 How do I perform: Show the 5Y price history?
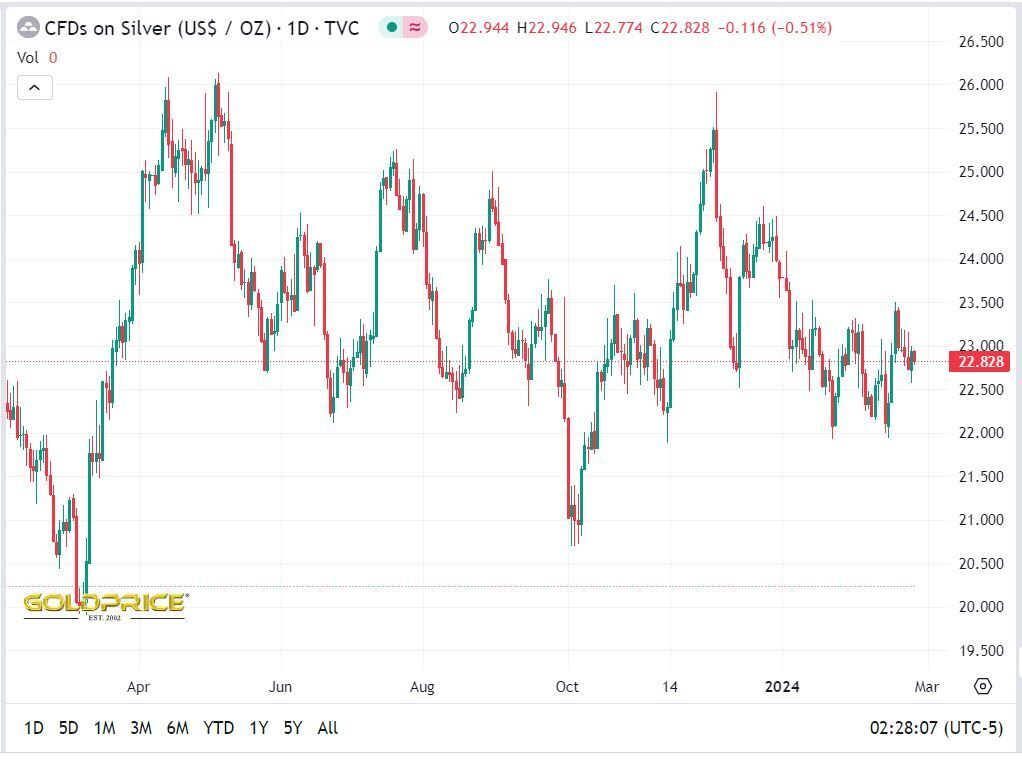pos(292,728)
